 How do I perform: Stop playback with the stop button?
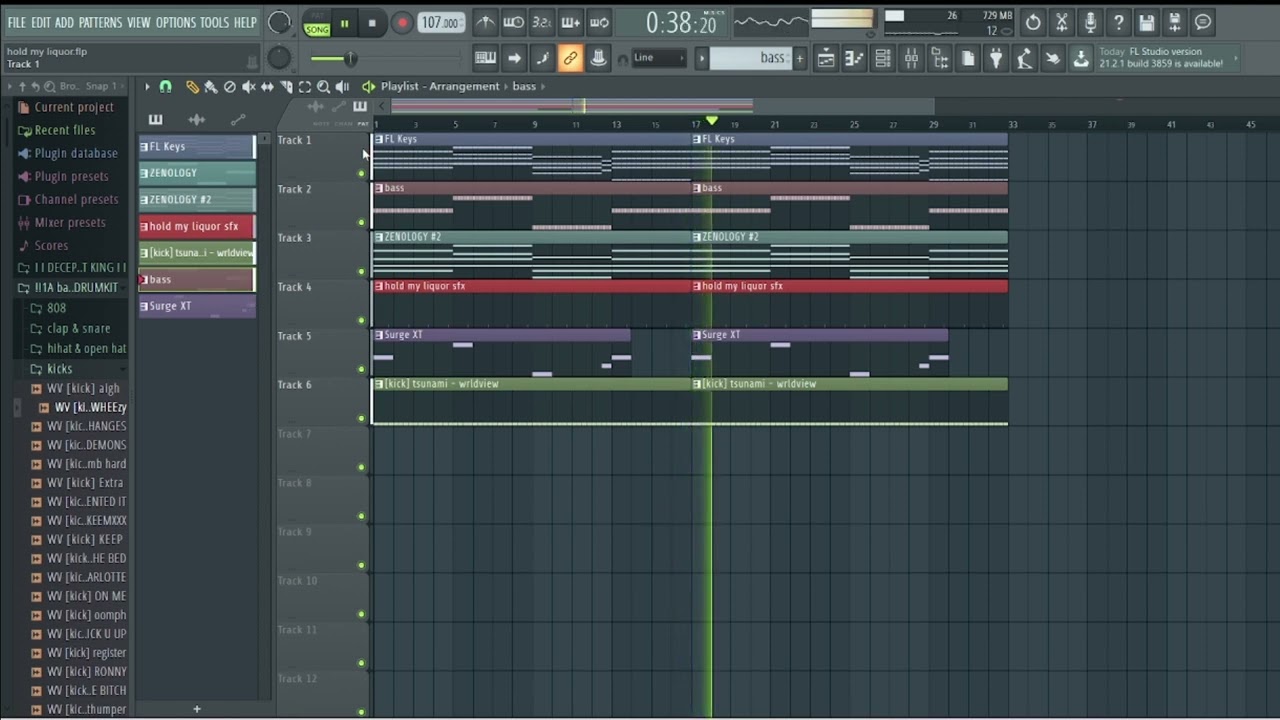point(372,23)
